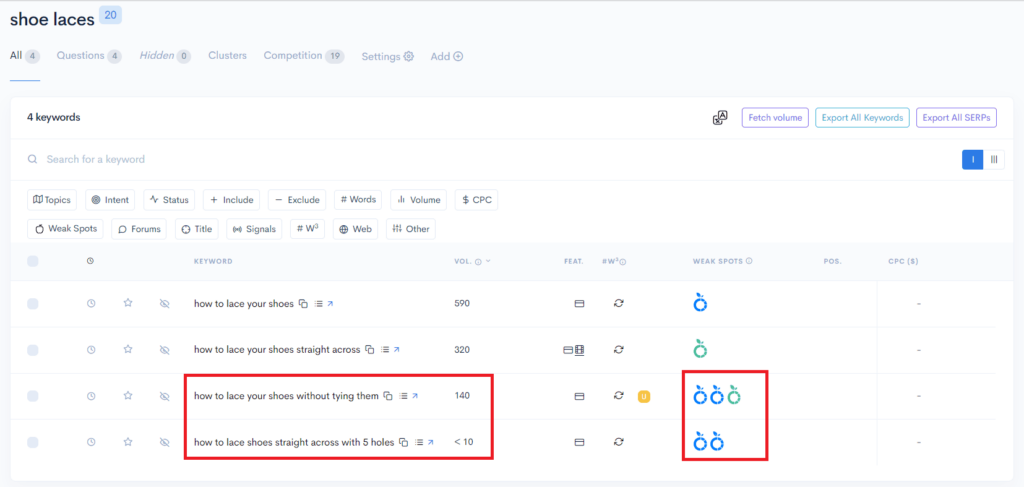The height and width of the screenshot is (487, 1024).
Task: Click the video feature icon in 320 row
Action: (x=579, y=350)
